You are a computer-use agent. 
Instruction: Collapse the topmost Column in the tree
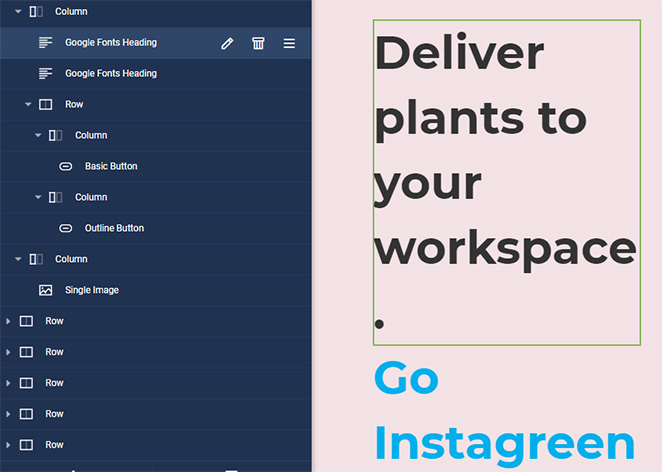click(x=18, y=11)
